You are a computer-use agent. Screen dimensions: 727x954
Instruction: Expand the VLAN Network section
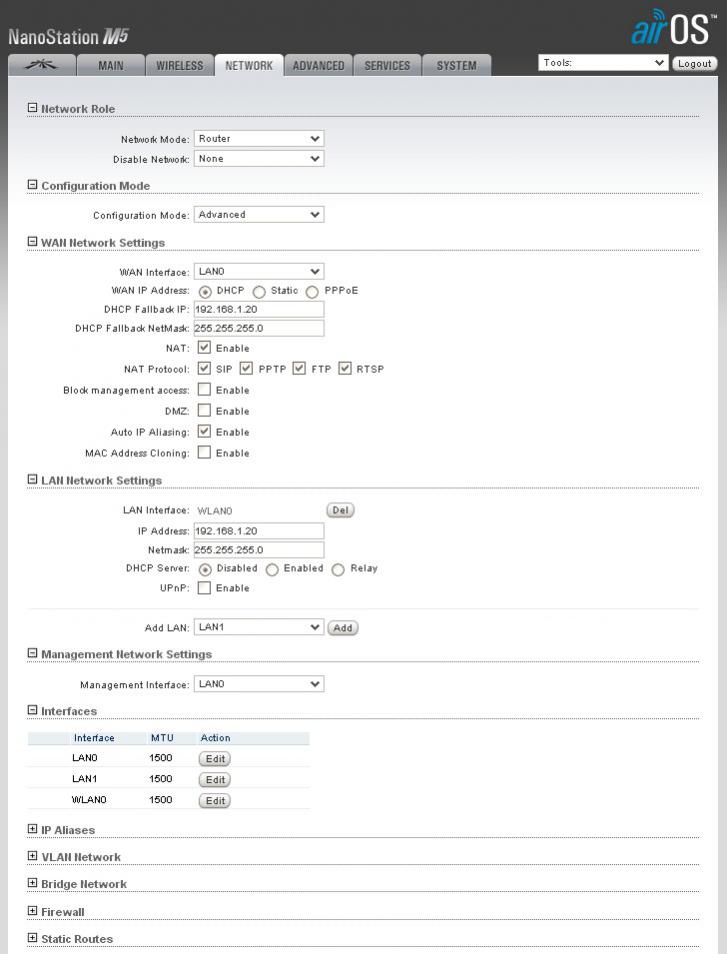pos(32,856)
